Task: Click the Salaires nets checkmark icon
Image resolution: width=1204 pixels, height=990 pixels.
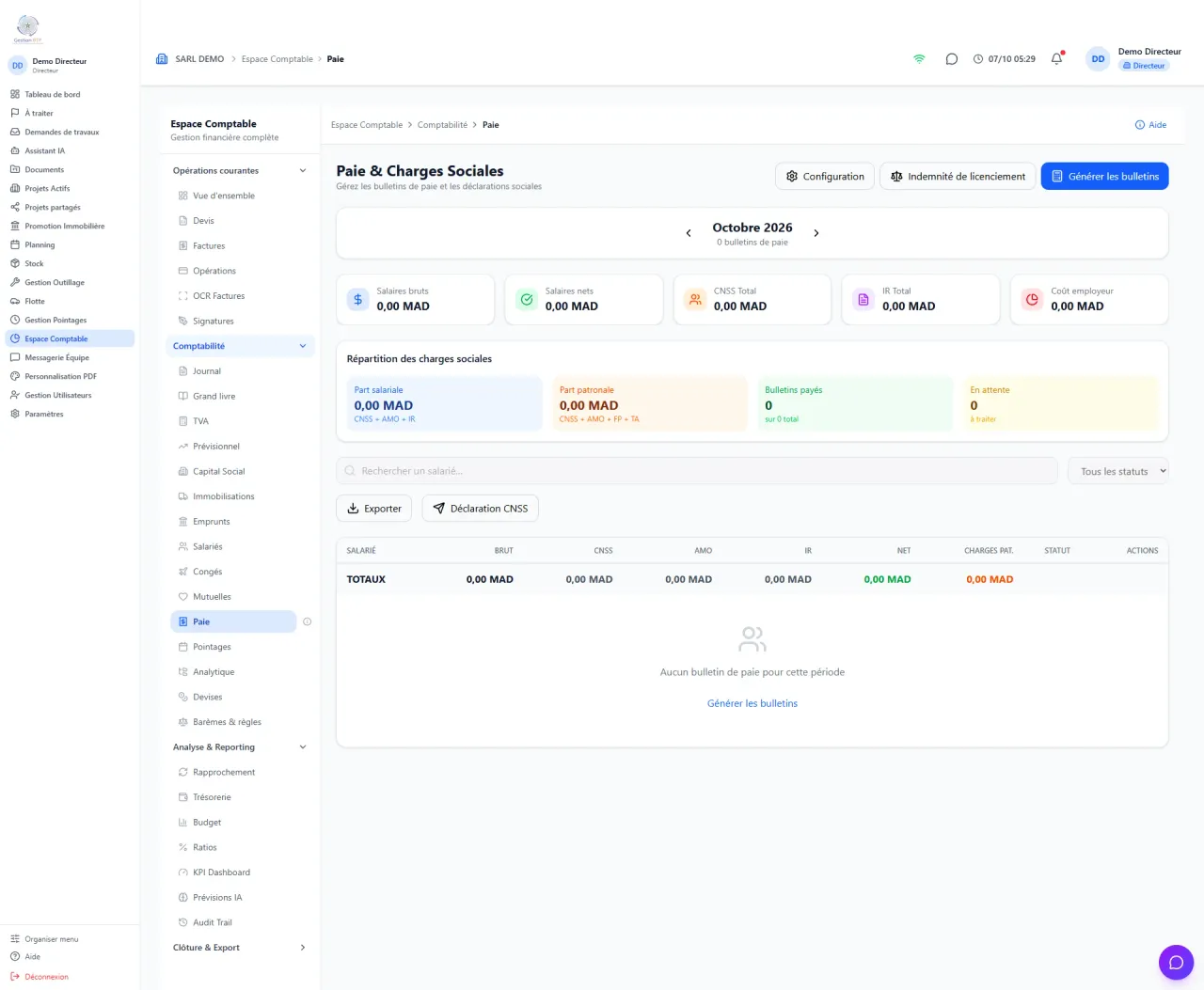Action: pos(527,299)
